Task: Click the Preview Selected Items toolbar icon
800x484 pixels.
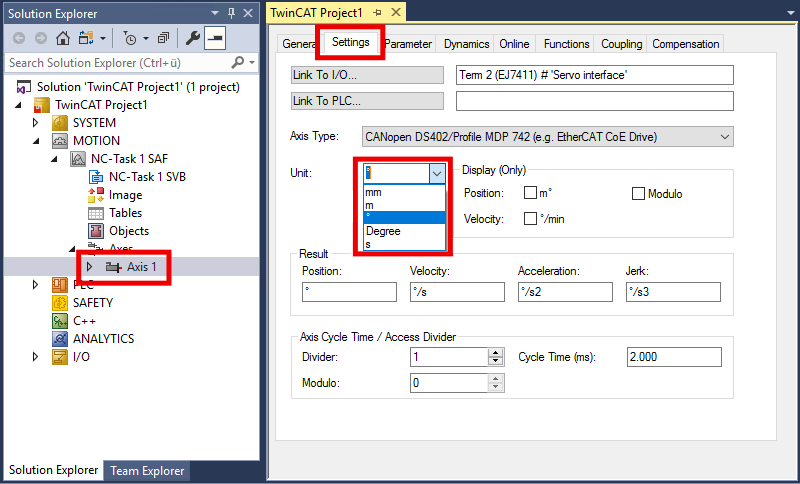Action: (x=215, y=38)
